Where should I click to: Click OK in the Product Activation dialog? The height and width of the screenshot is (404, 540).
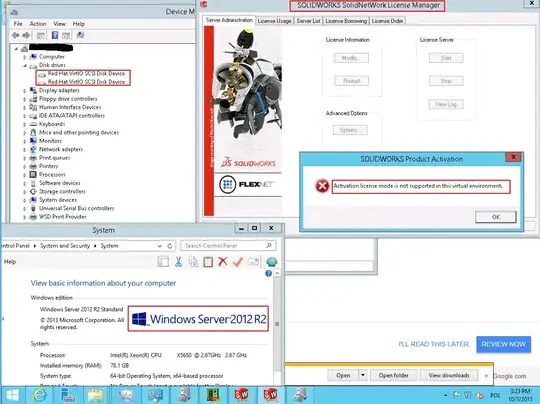pos(496,217)
